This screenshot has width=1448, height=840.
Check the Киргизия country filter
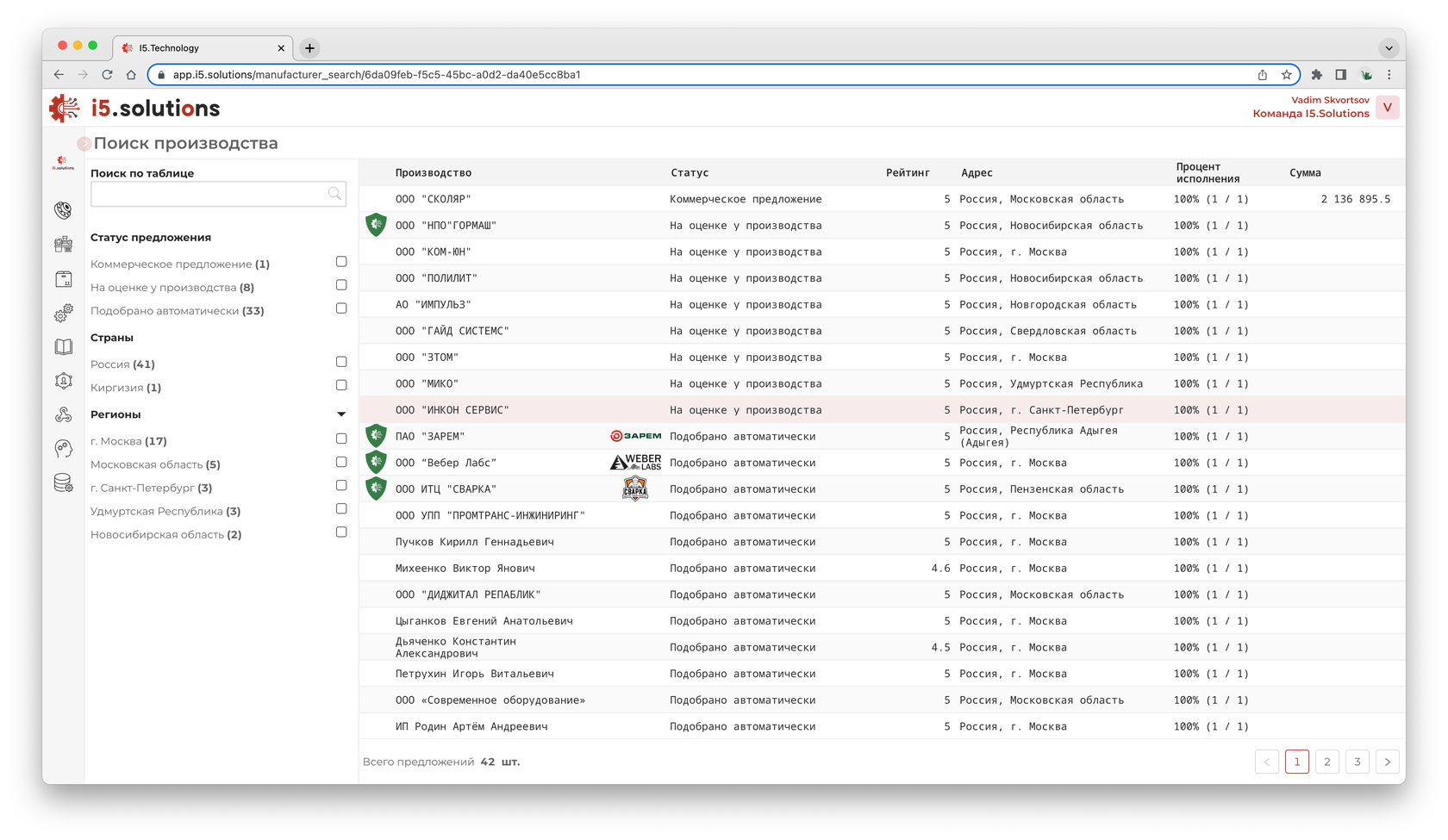coord(341,385)
